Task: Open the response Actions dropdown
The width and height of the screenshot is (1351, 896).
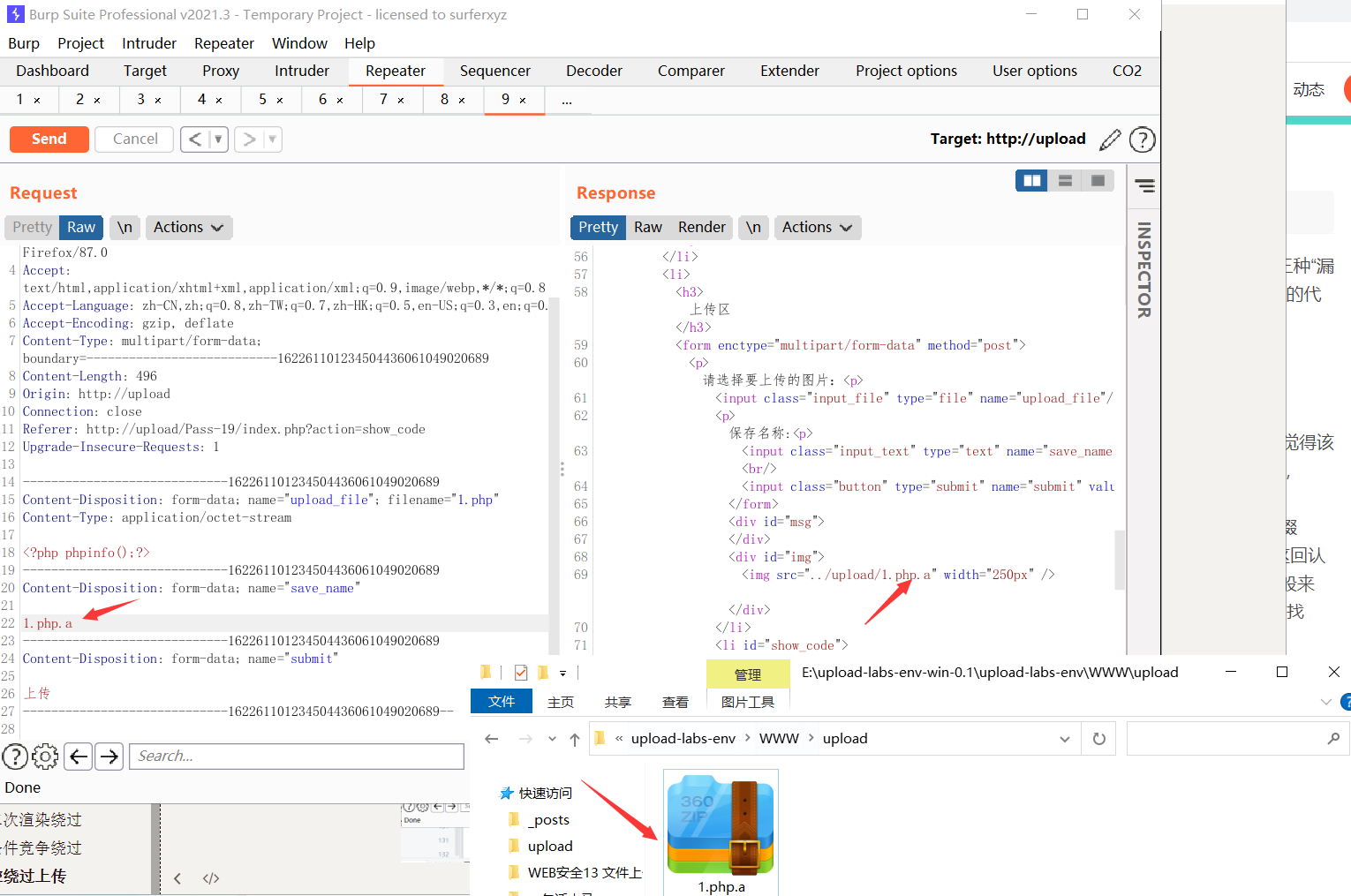Action: point(817,227)
